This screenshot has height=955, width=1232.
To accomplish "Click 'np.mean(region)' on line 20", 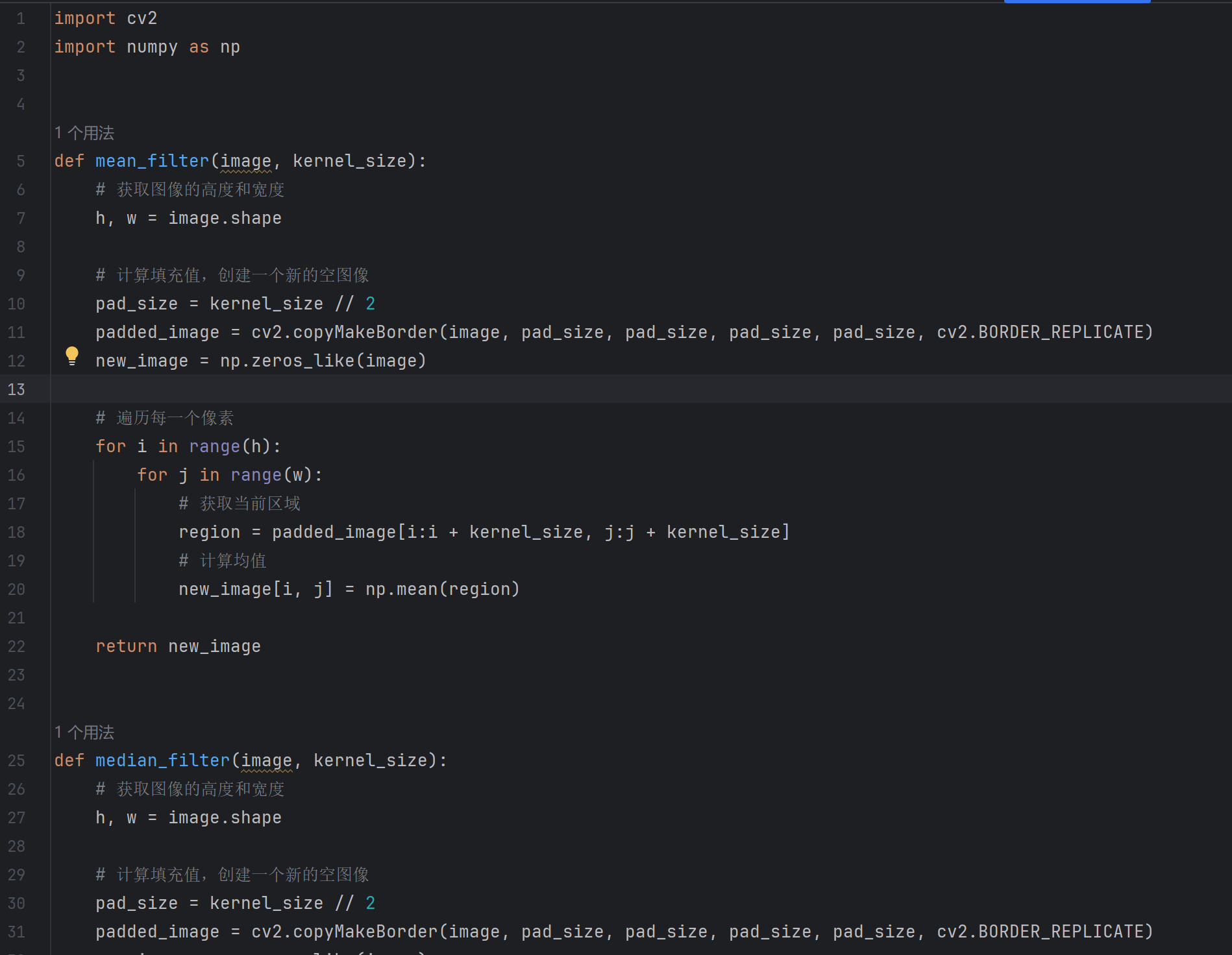I will pos(443,589).
